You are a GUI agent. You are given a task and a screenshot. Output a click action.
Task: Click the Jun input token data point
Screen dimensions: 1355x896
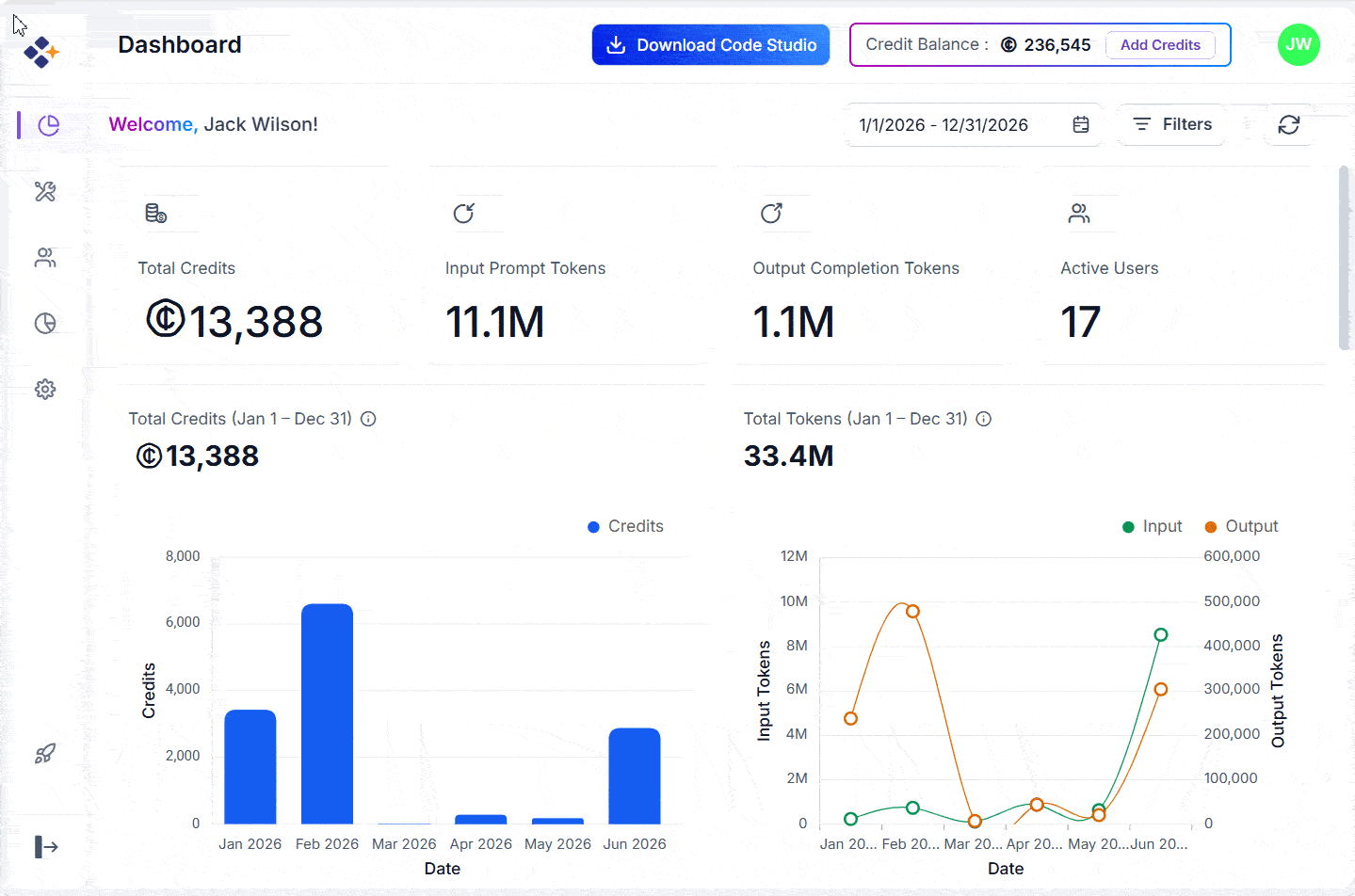point(1161,635)
